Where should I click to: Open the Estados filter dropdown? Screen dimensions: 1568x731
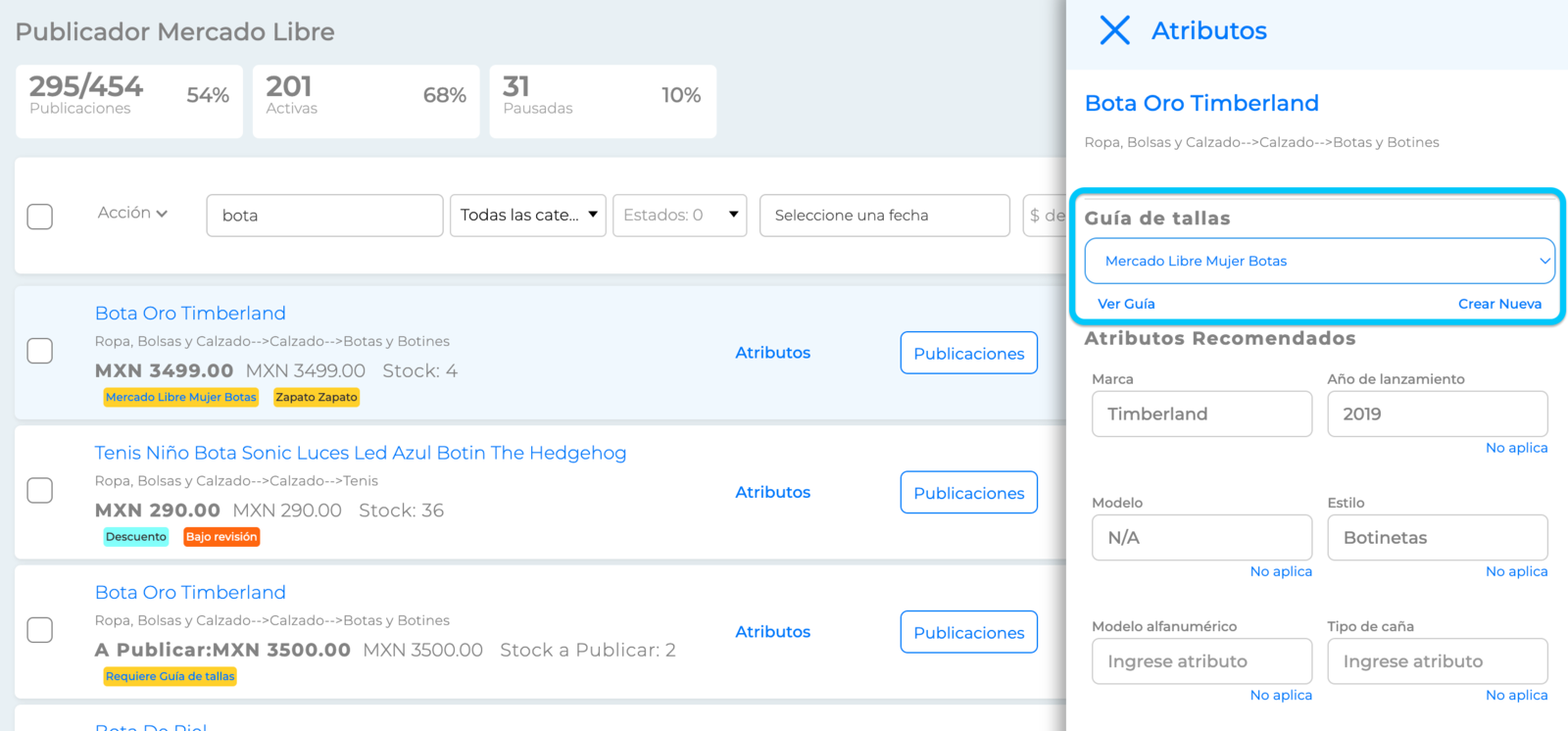tap(680, 216)
